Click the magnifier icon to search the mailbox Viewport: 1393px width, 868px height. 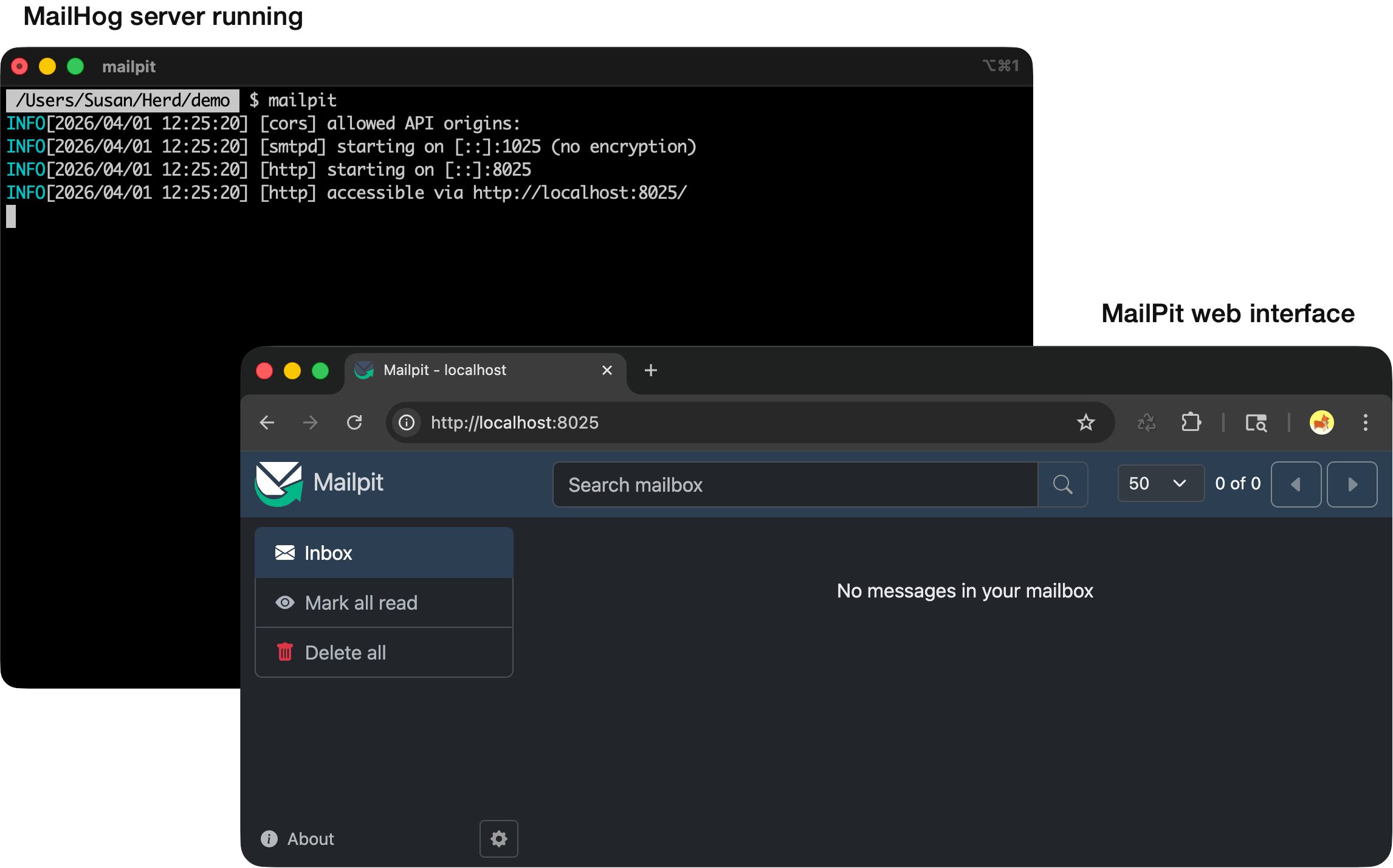coord(1062,484)
